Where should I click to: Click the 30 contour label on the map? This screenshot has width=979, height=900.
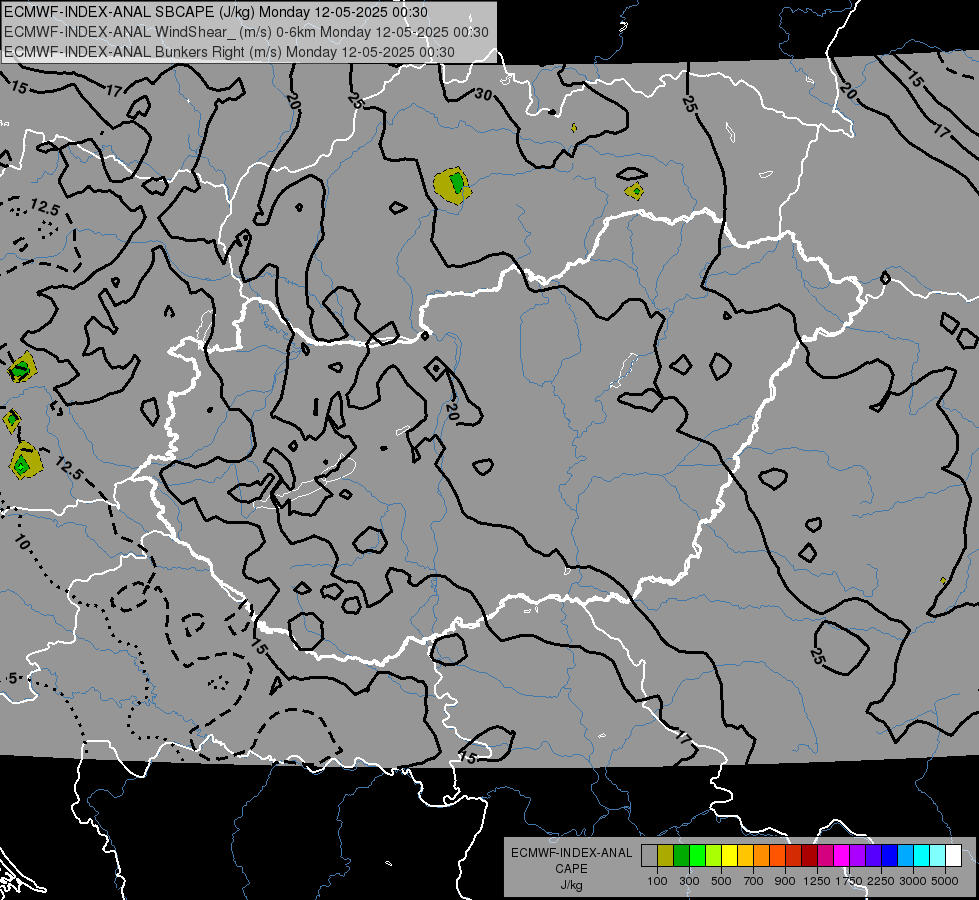pos(483,95)
